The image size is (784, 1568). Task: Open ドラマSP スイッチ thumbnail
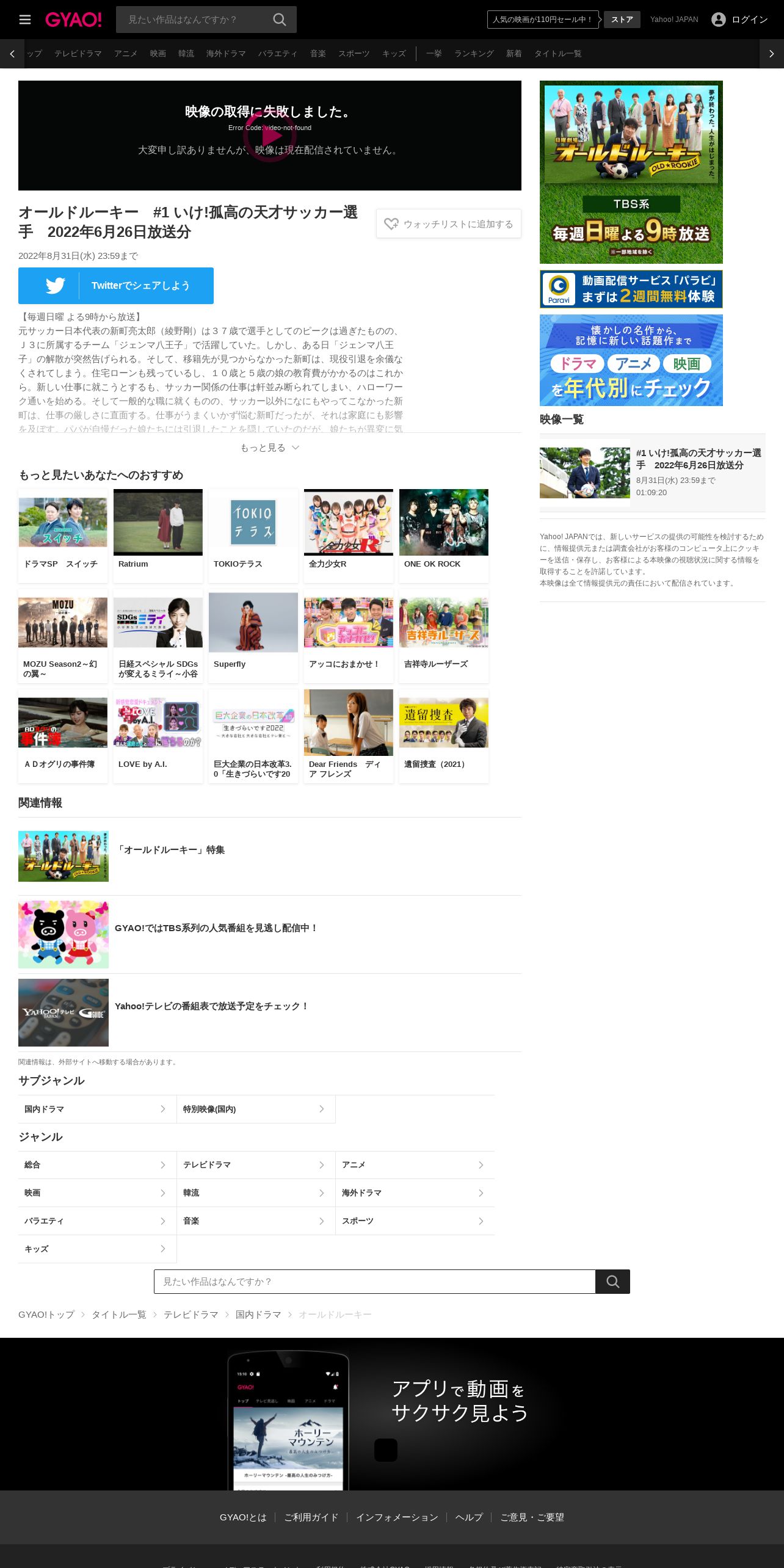pos(63,522)
